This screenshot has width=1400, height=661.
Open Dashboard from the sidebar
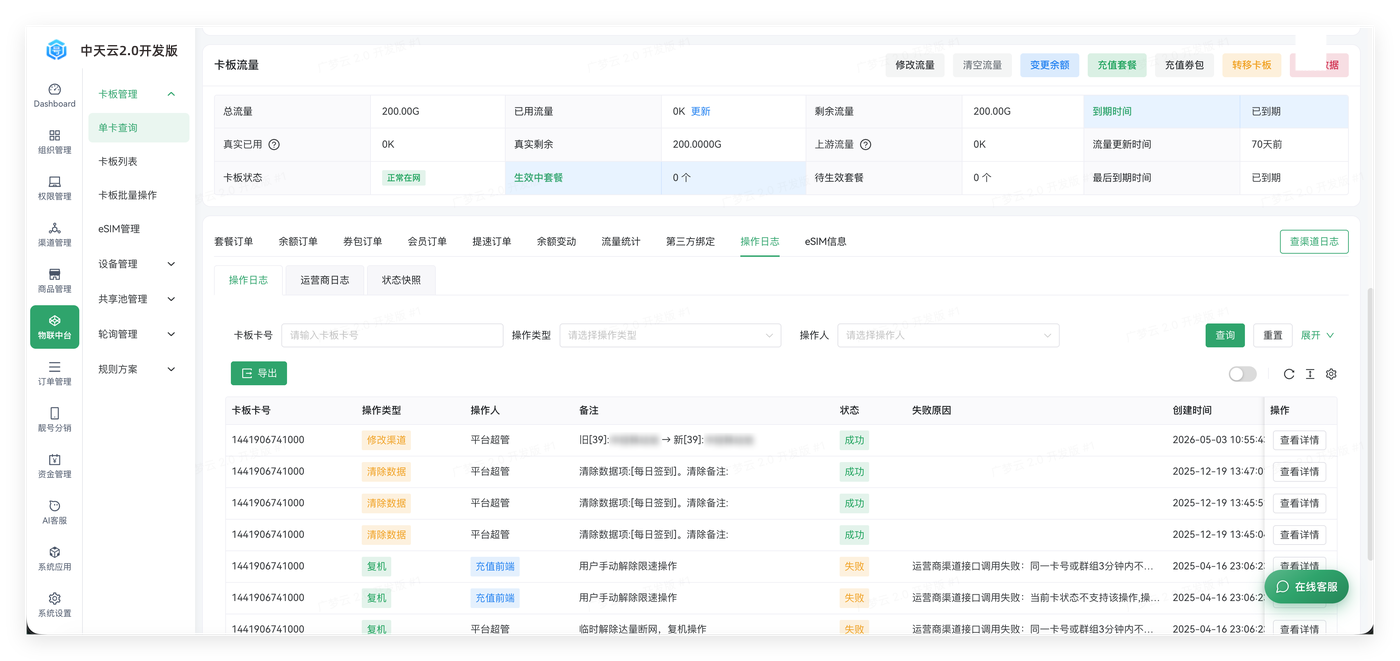(x=54, y=96)
